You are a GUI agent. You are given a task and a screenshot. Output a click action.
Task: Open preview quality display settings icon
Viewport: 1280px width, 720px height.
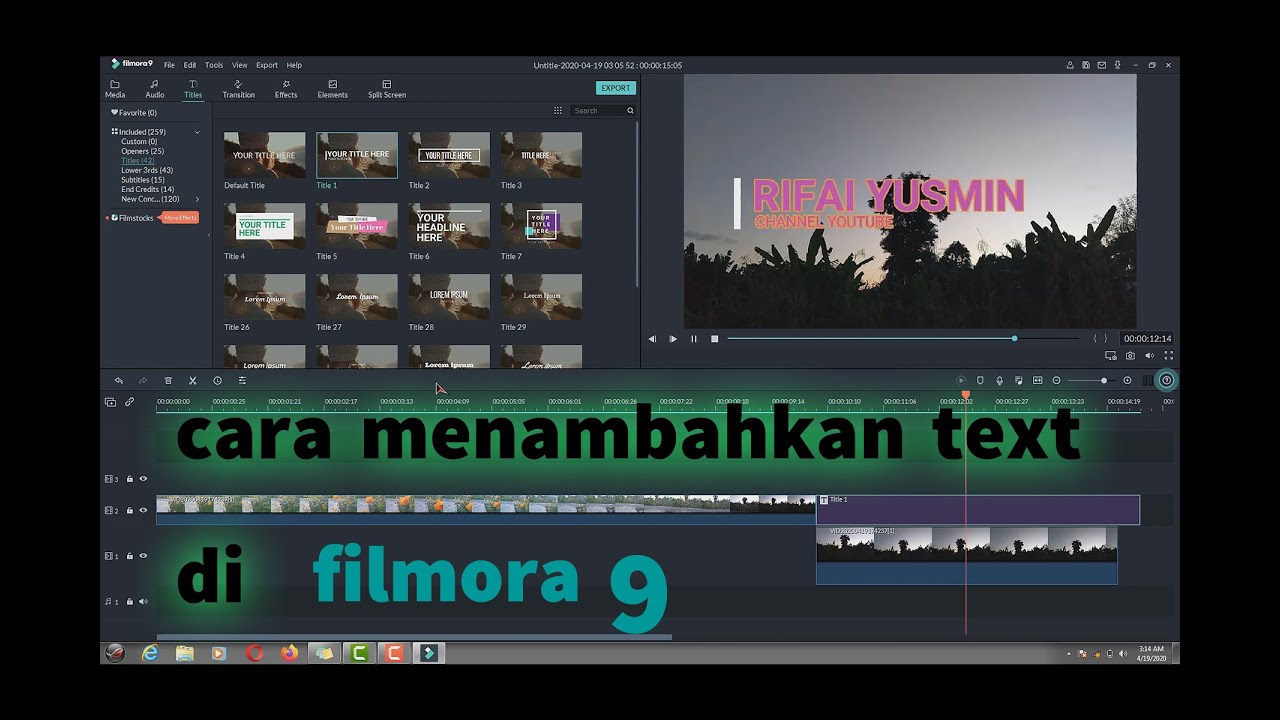tap(1111, 355)
